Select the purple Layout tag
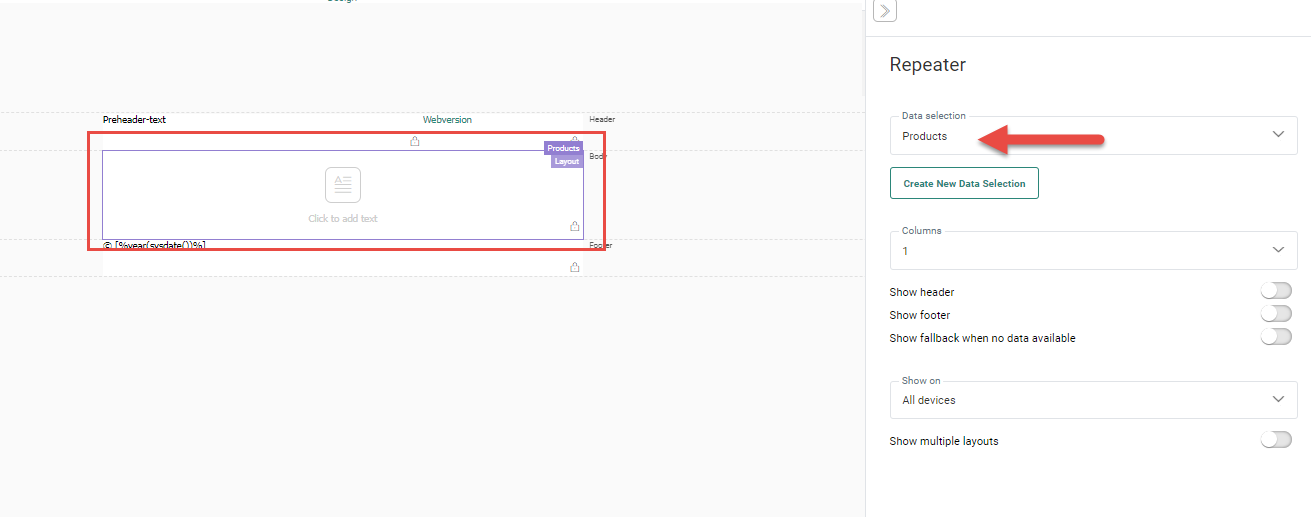 click(567, 161)
